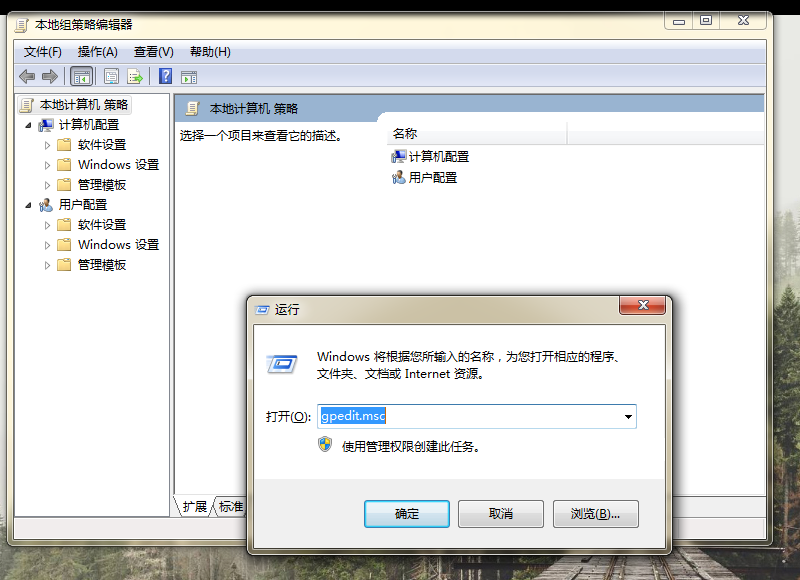This screenshot has height=580, width=800.
Task: Expand 软件设置 under 用户配置
Action: click(47, 225)
